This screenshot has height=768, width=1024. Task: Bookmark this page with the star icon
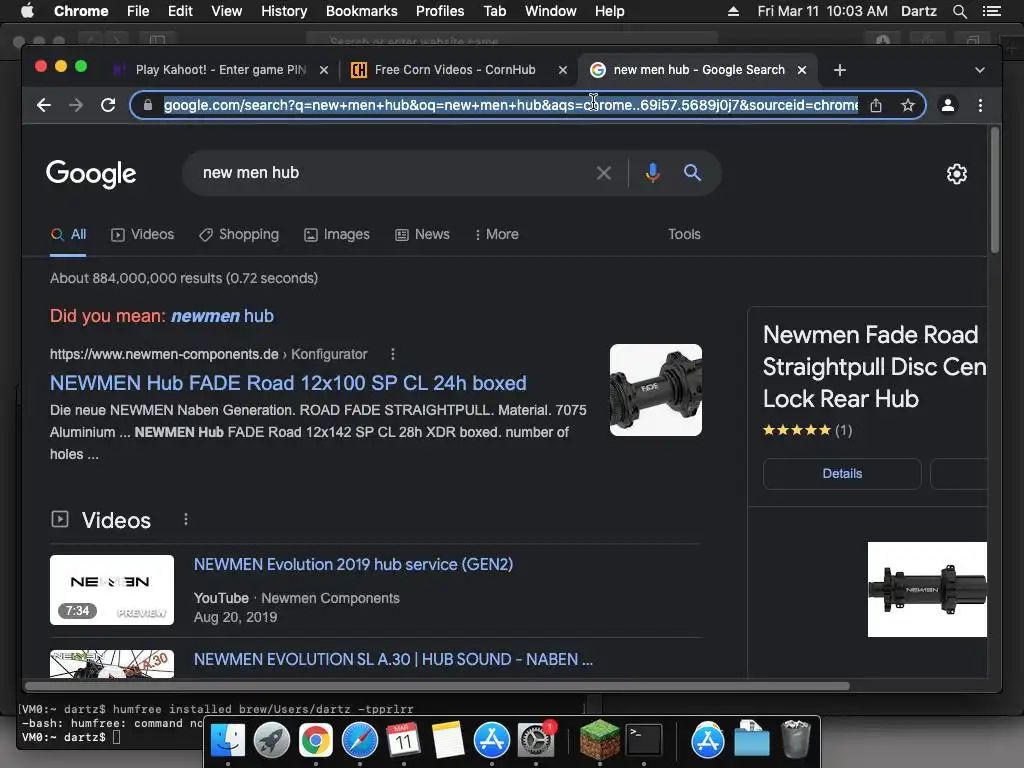pos(907,105)
